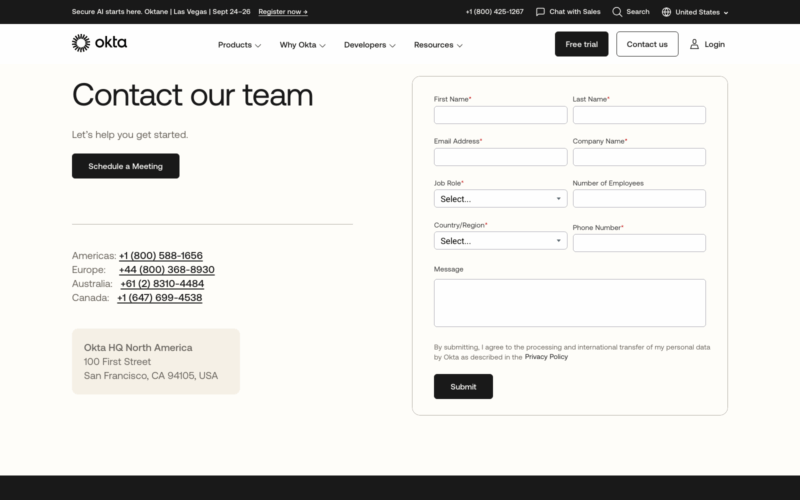Click the Contact our team heading
Image resolution: width=800 pixels, height=500 pixels.
pos(192,95)
